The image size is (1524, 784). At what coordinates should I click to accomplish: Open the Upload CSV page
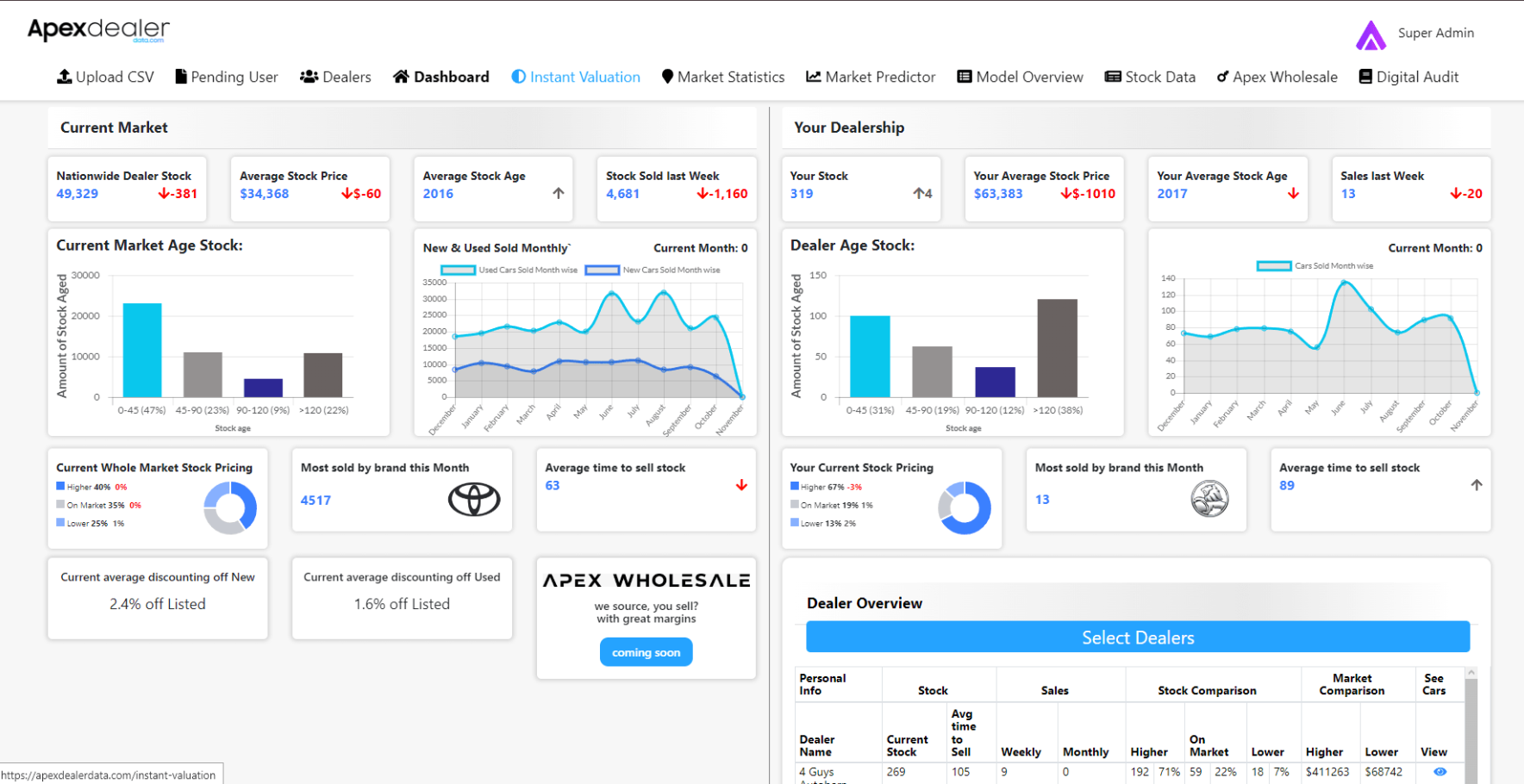pos(105,77)
